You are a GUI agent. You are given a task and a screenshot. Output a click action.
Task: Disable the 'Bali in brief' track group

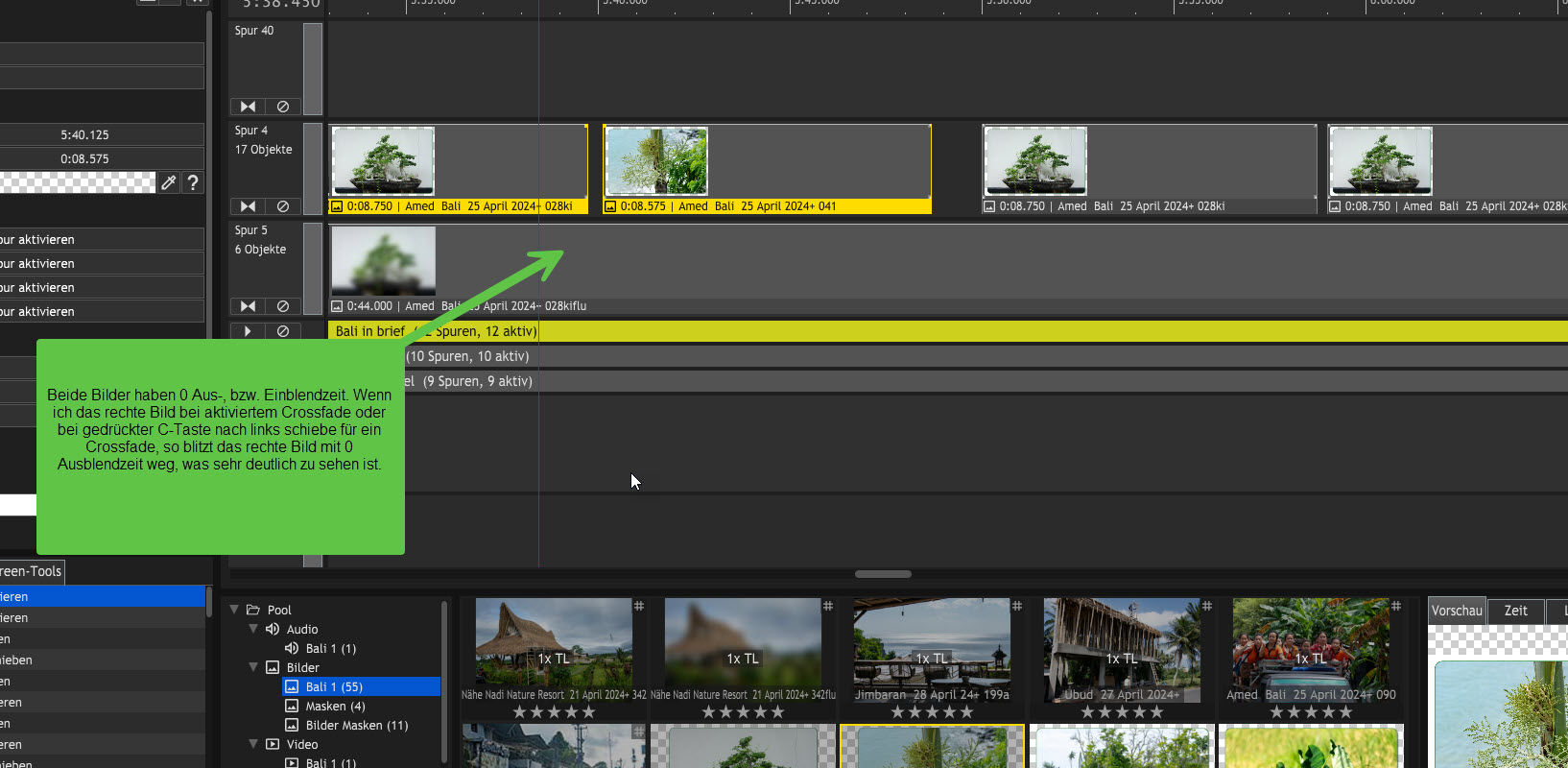283,331
